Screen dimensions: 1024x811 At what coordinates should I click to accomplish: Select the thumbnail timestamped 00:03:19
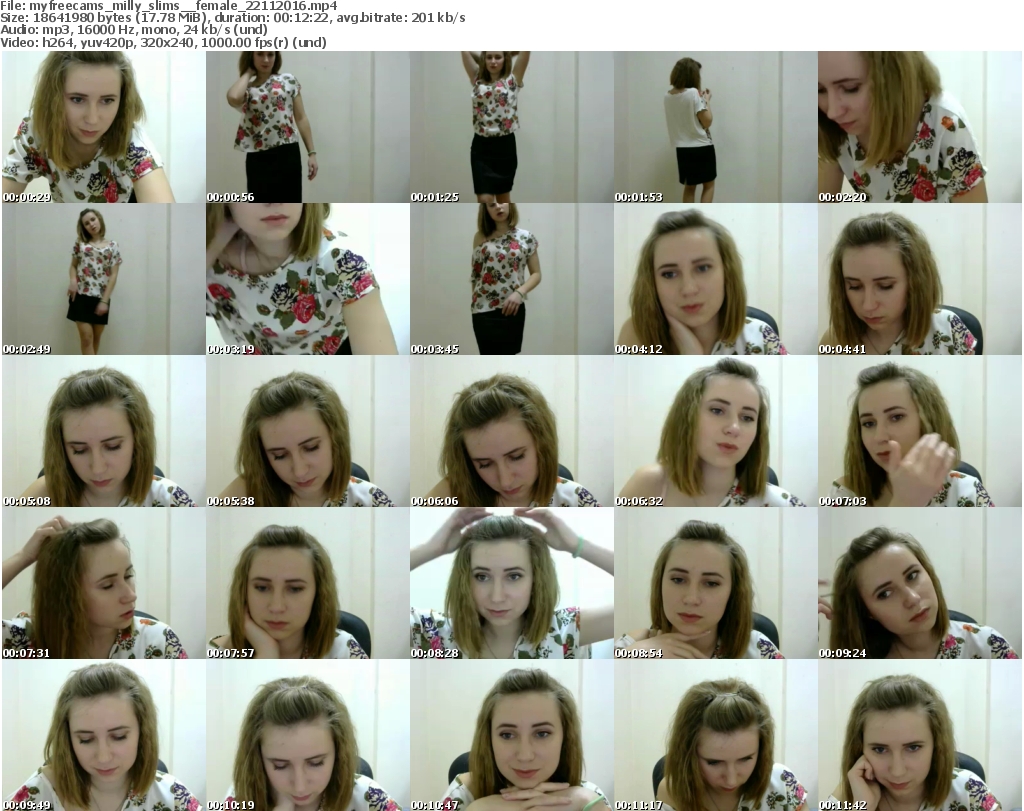[x=308, y=279]
